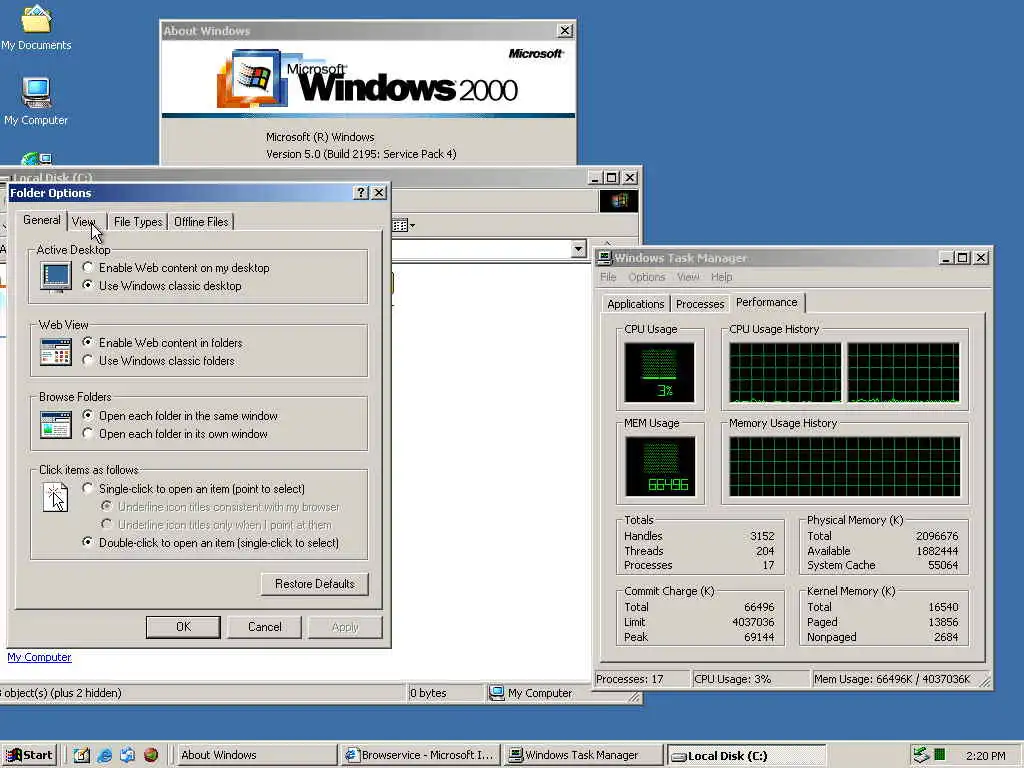
Task: Click the Restore Defaults button
Action: pyautogui.click(x=315, y=584)
